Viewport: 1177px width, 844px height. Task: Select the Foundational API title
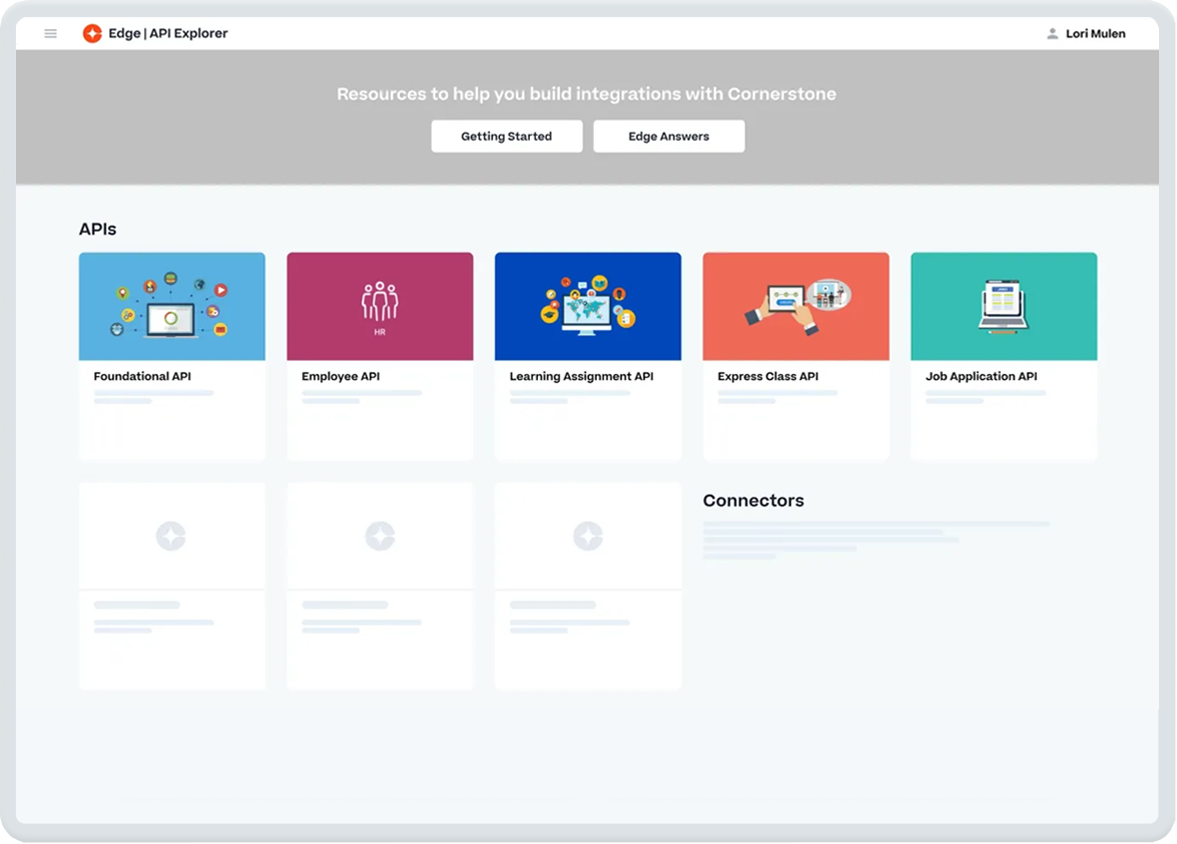(x=142, y=376)
